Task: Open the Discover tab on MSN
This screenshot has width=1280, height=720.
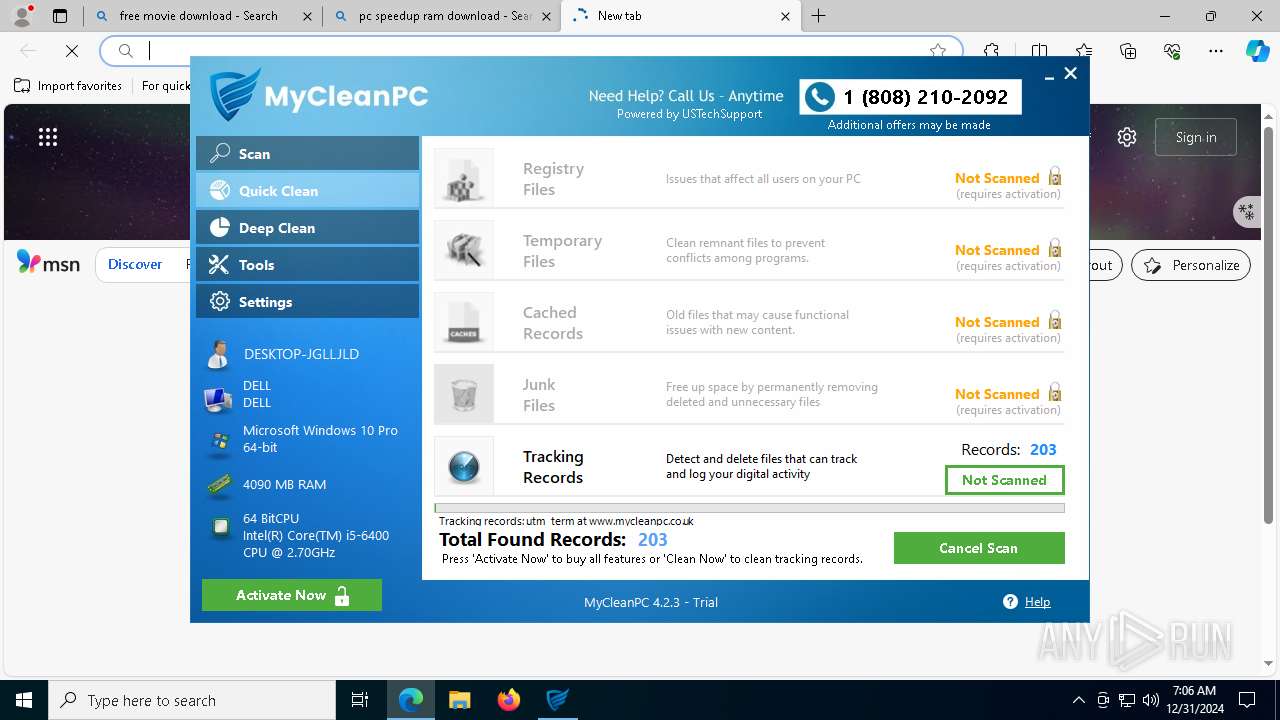Action: click(x=135, y=264)
